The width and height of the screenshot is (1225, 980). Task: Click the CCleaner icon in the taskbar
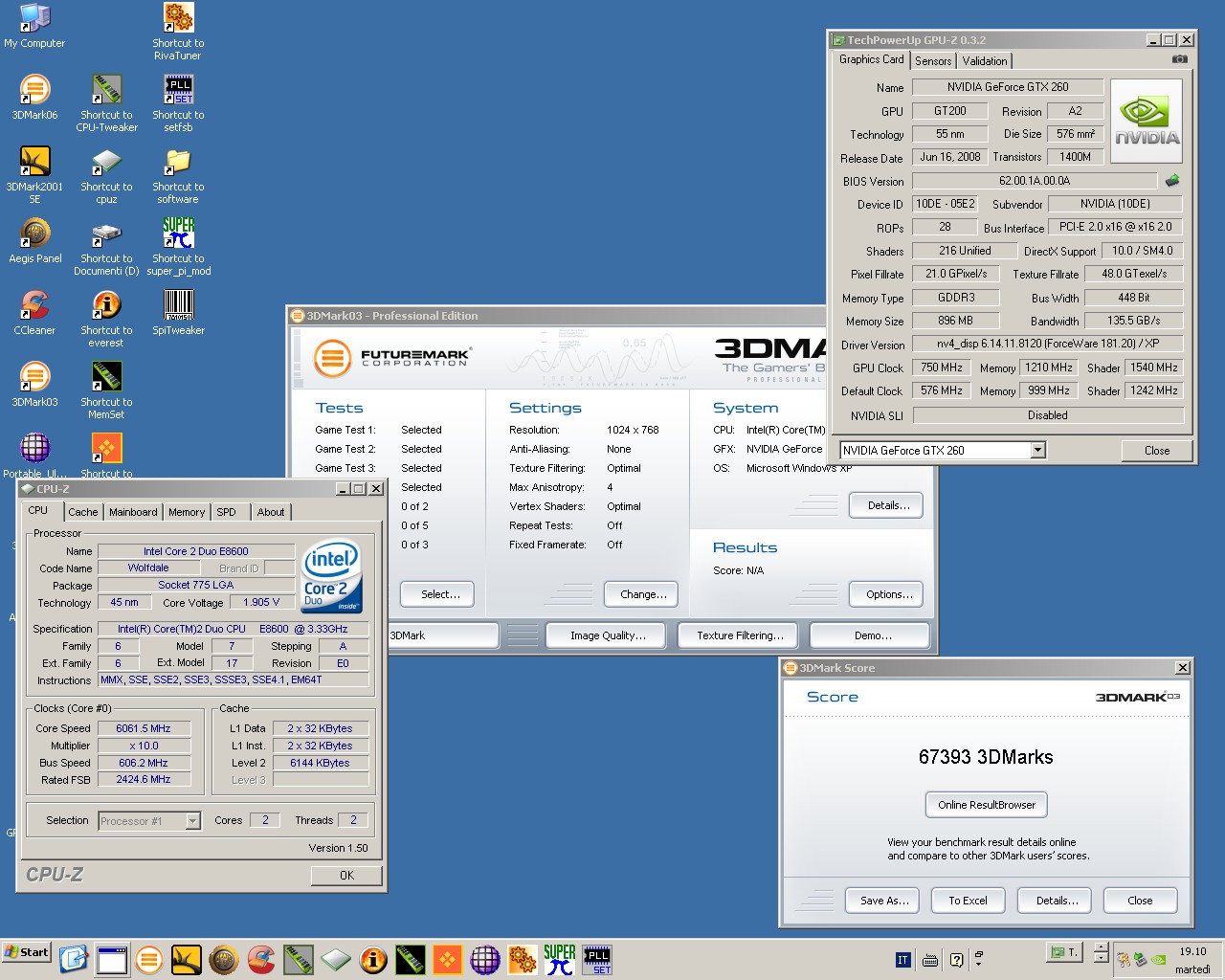point(260,959)
